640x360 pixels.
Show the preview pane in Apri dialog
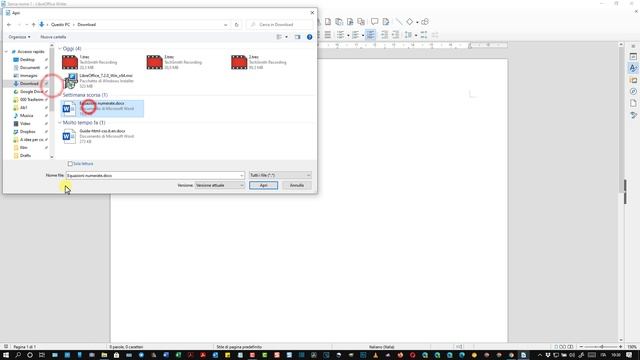[x=298, y=37]
